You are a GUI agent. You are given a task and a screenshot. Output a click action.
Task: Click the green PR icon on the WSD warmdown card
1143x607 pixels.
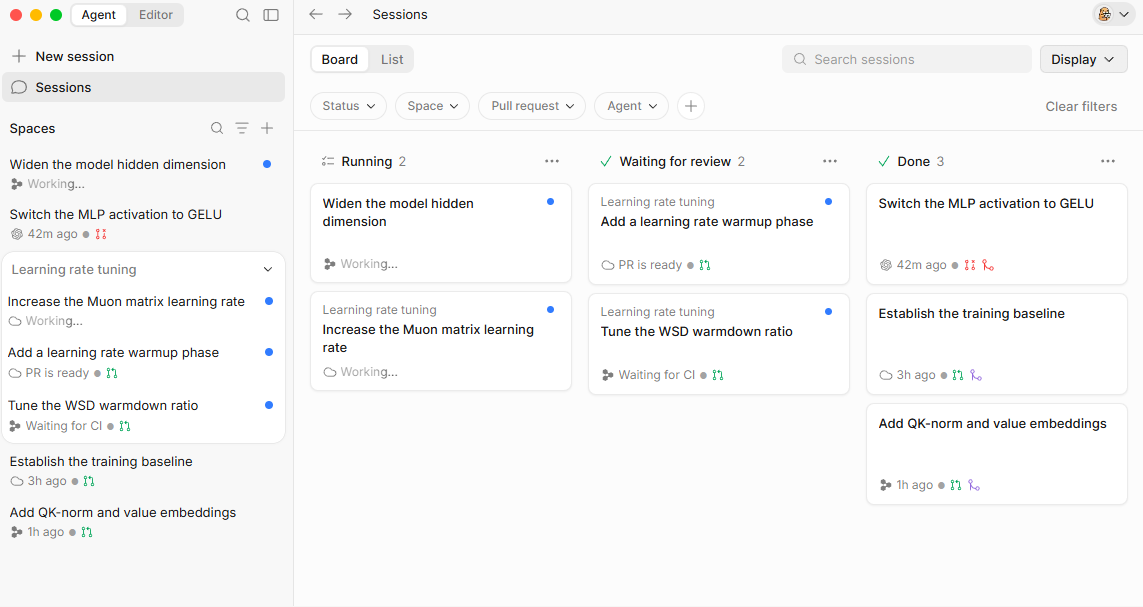(718, 375)
